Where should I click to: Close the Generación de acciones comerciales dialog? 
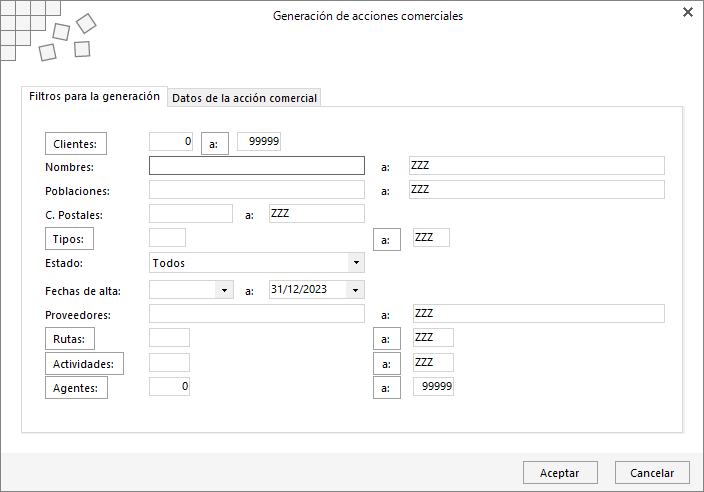[x=687, y=12]
